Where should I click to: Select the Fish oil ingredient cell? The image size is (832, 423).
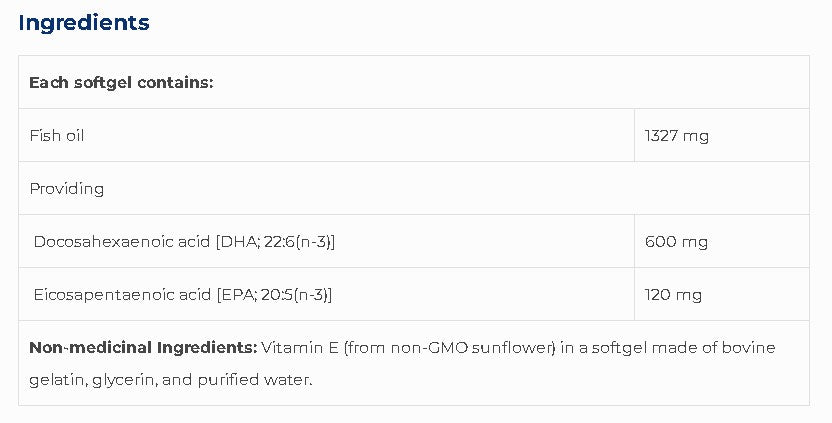tap(57, 135)
